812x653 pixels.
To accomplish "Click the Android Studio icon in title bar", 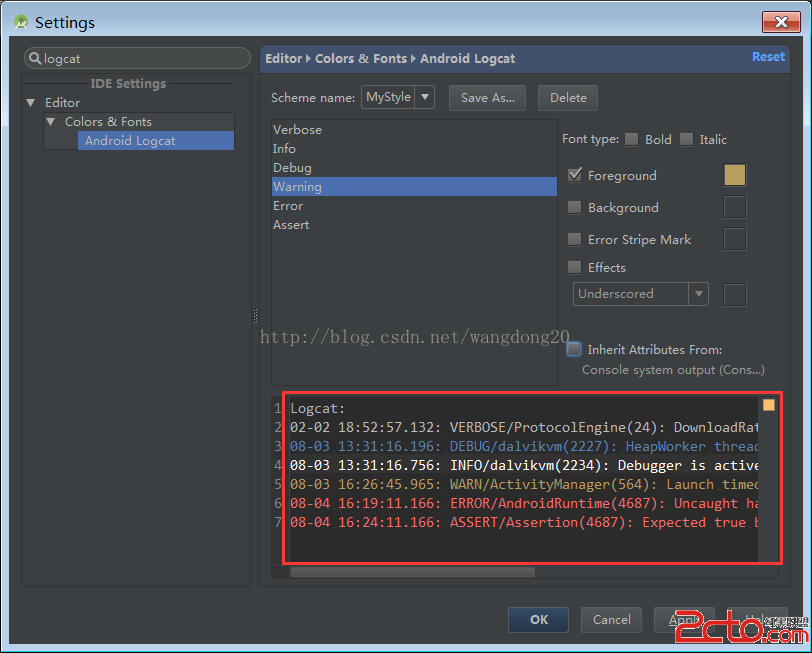I will click(21, 22).
